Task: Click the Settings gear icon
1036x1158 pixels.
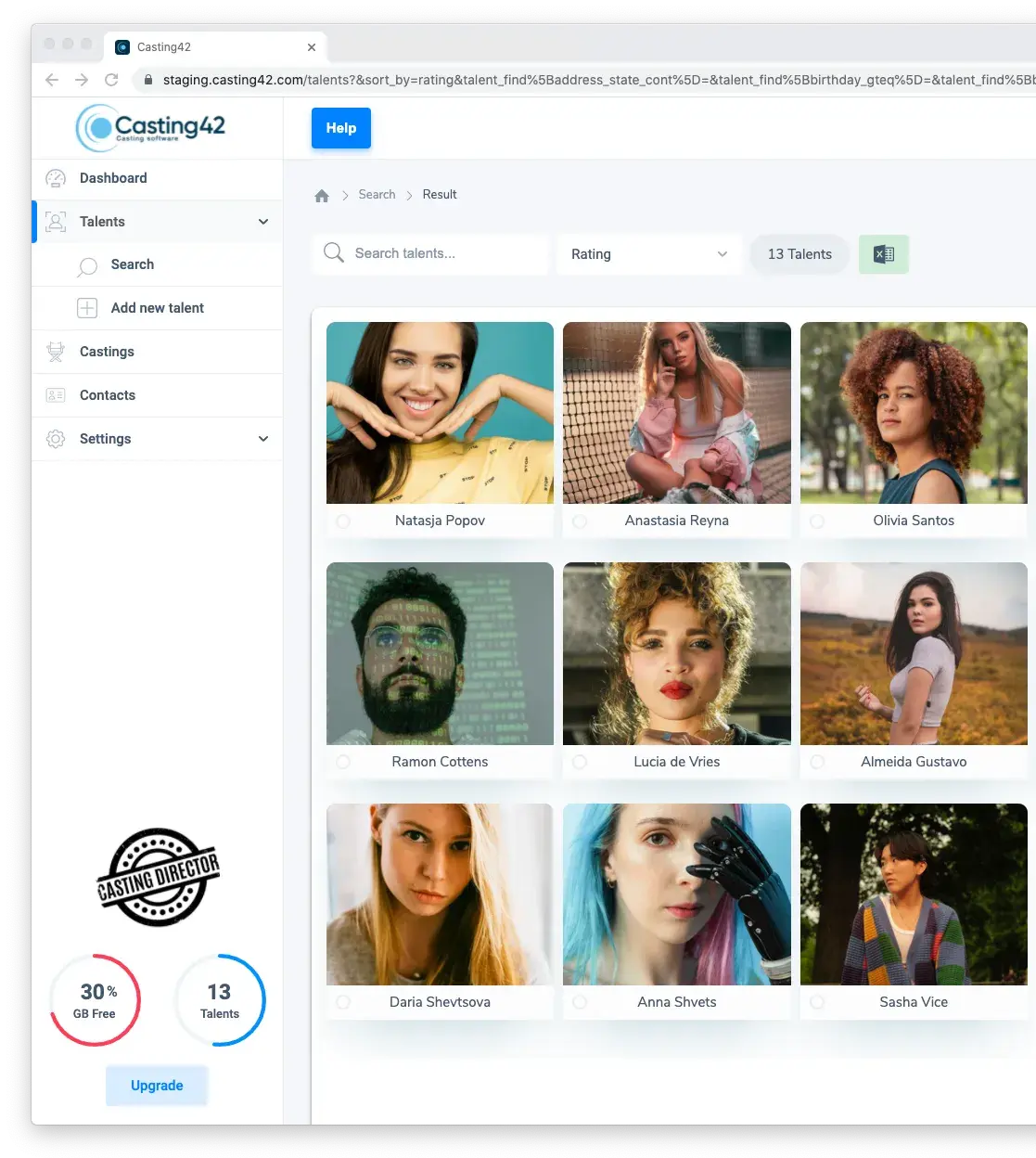Action: tap(56, 439)
